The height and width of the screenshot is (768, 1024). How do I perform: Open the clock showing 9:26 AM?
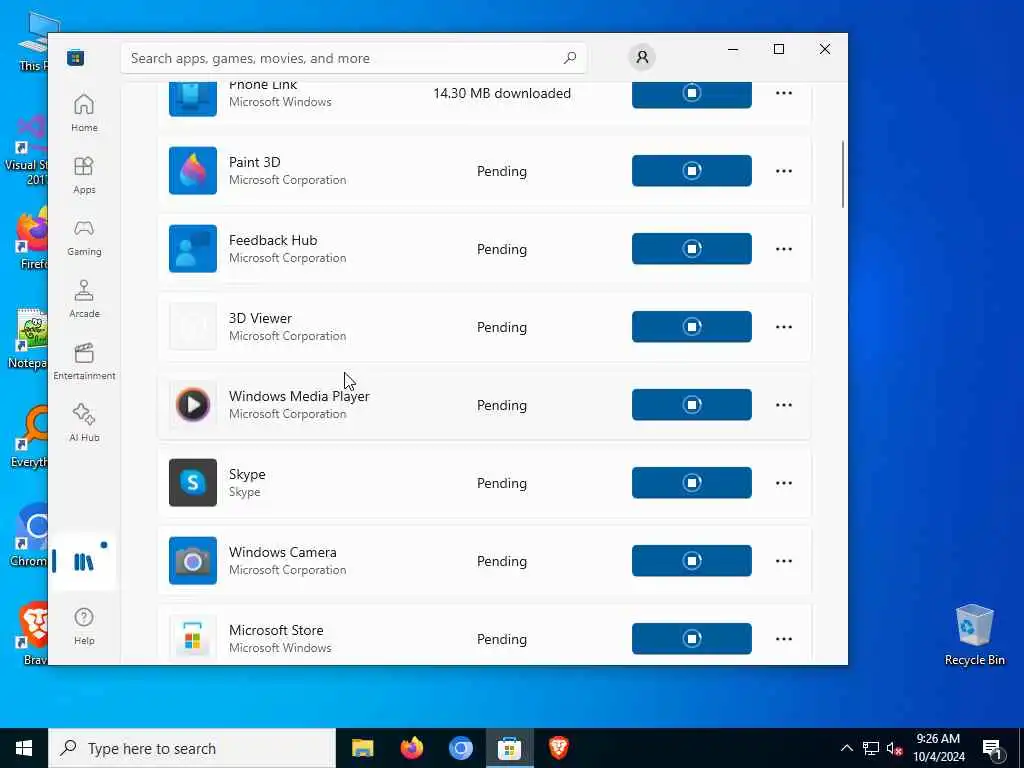pyautogui.click(x=938, y=748)
